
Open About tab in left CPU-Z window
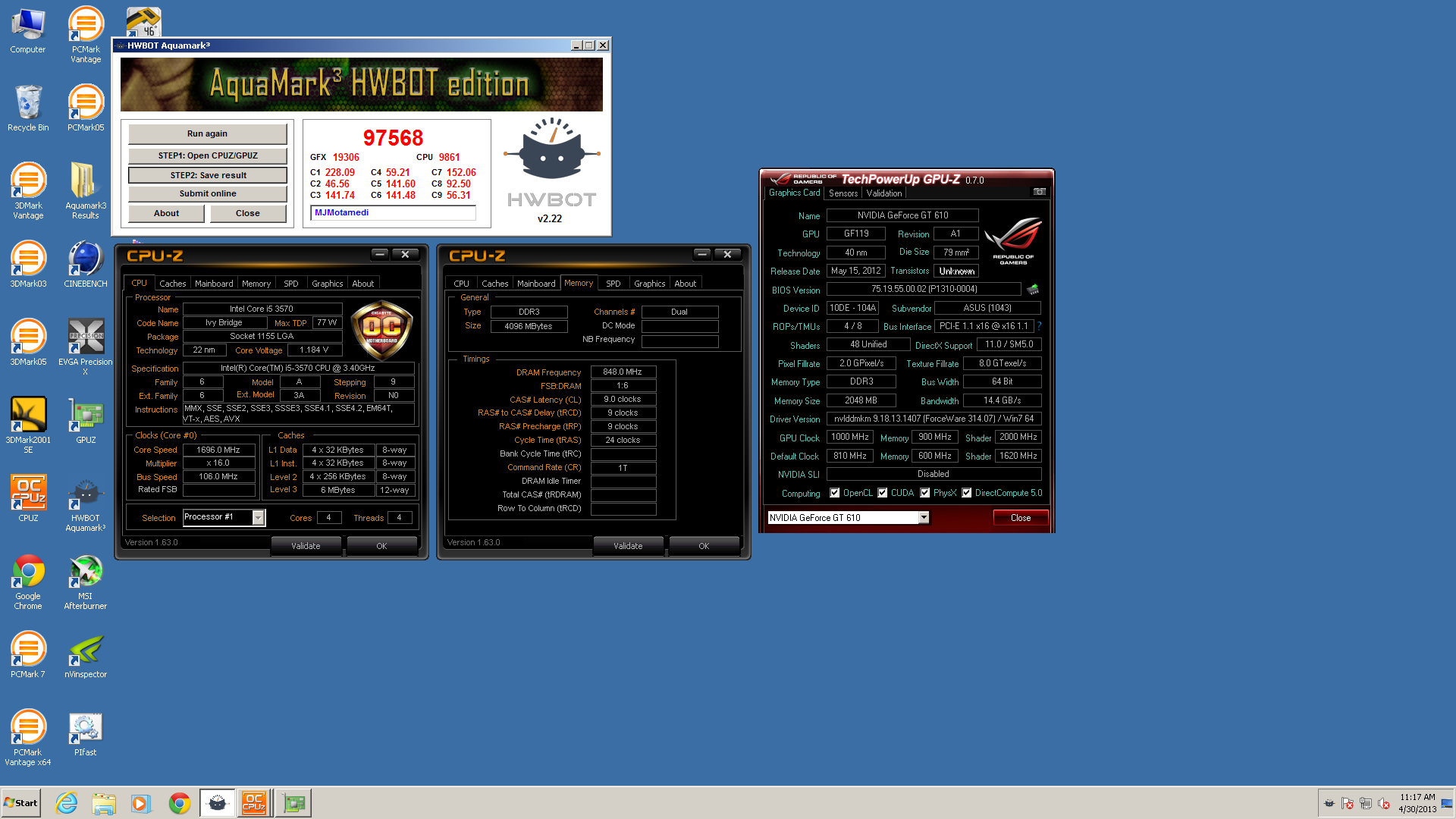coord(362,284)
